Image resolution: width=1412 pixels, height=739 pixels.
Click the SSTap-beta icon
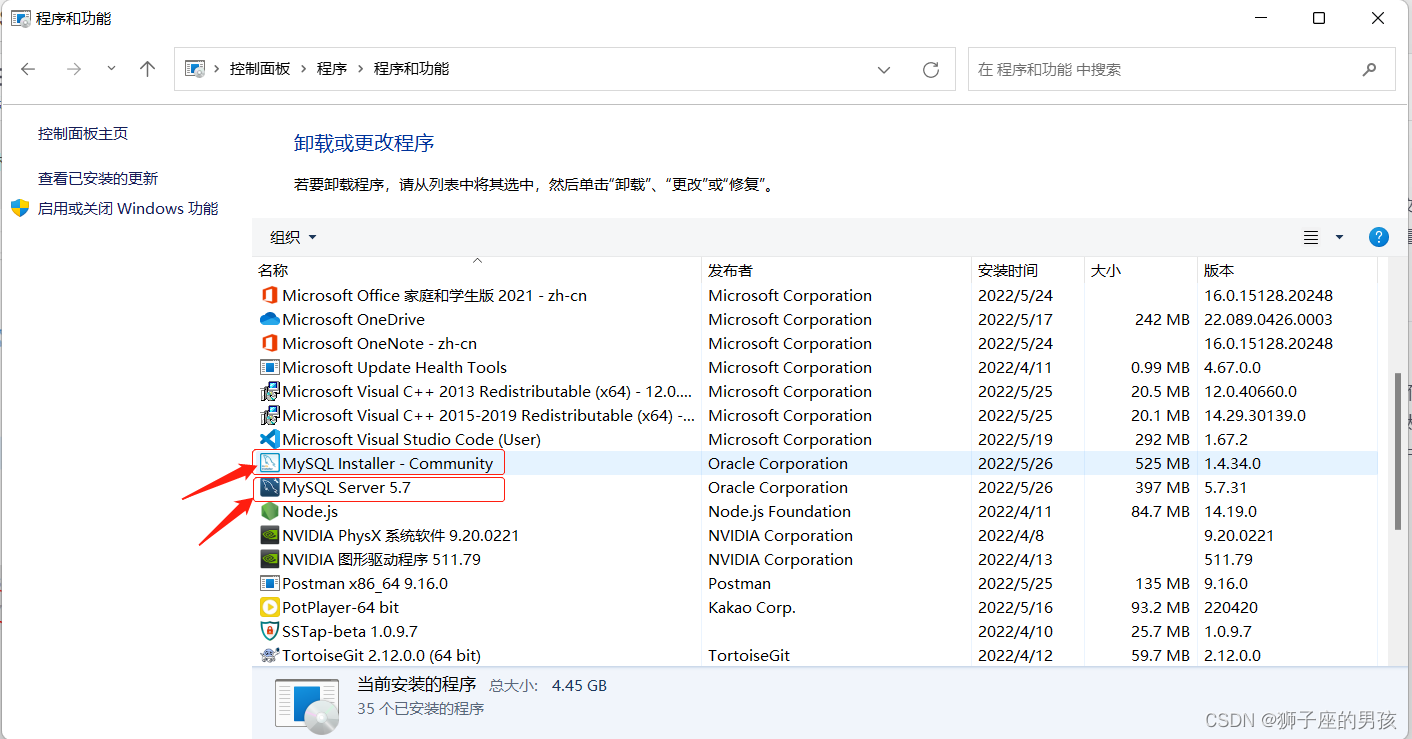[x=269, y=631]
